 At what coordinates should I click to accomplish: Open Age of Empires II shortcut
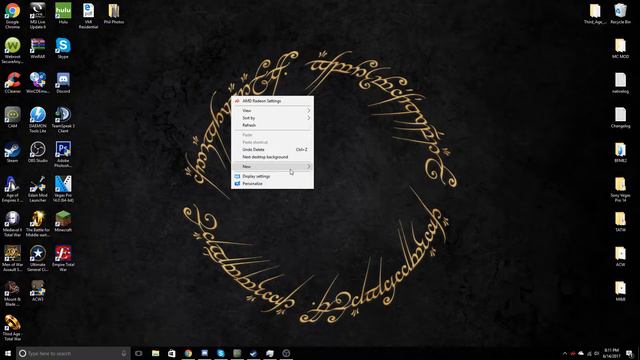tap(12, 189)
